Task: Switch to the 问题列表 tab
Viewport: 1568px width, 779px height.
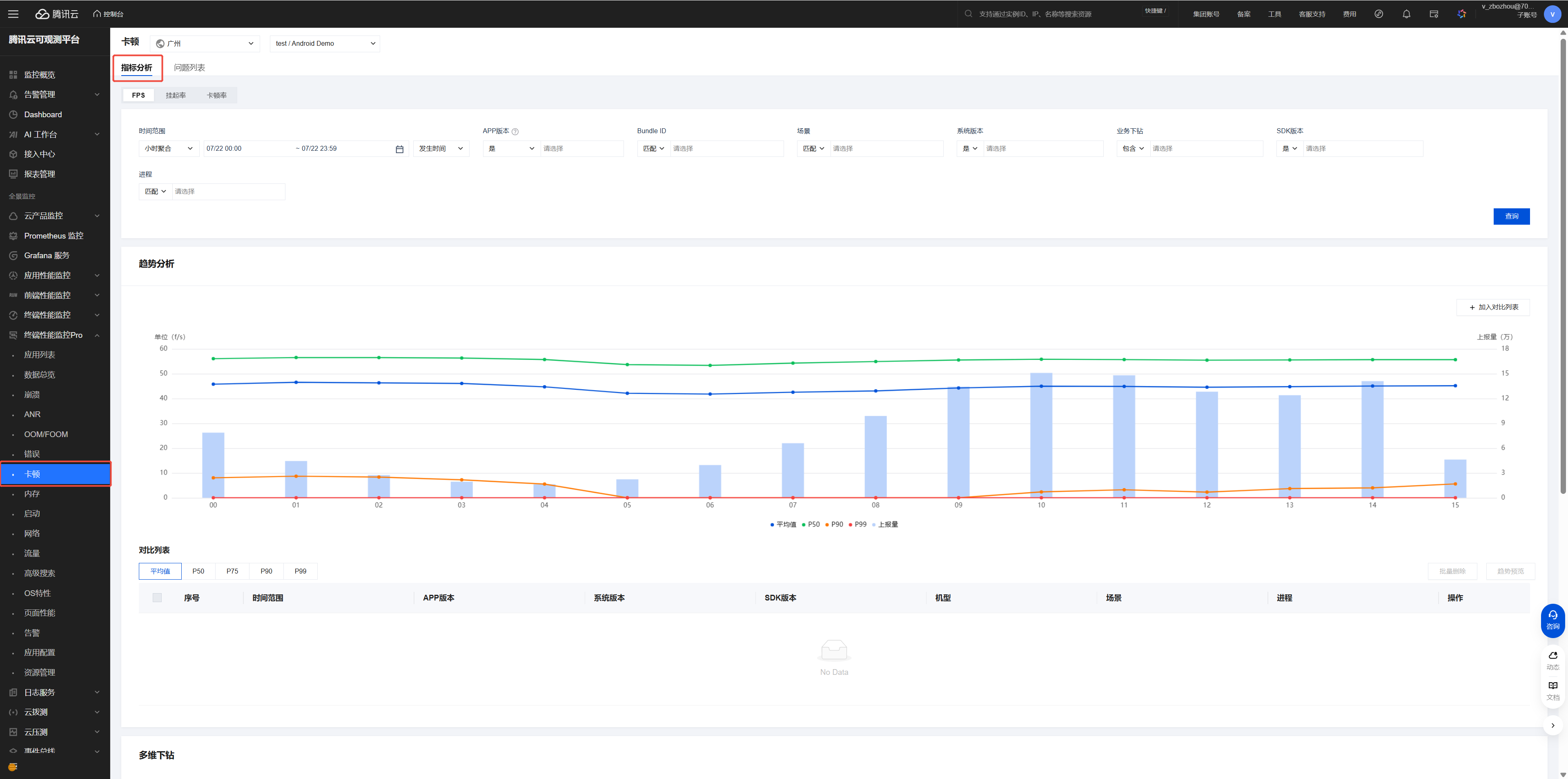Action: pyautogui.click(x=189, y=68)
